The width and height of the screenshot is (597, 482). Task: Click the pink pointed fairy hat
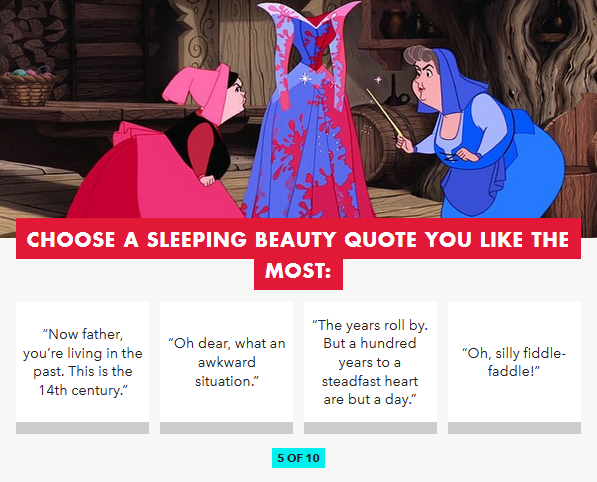point(198,89)
